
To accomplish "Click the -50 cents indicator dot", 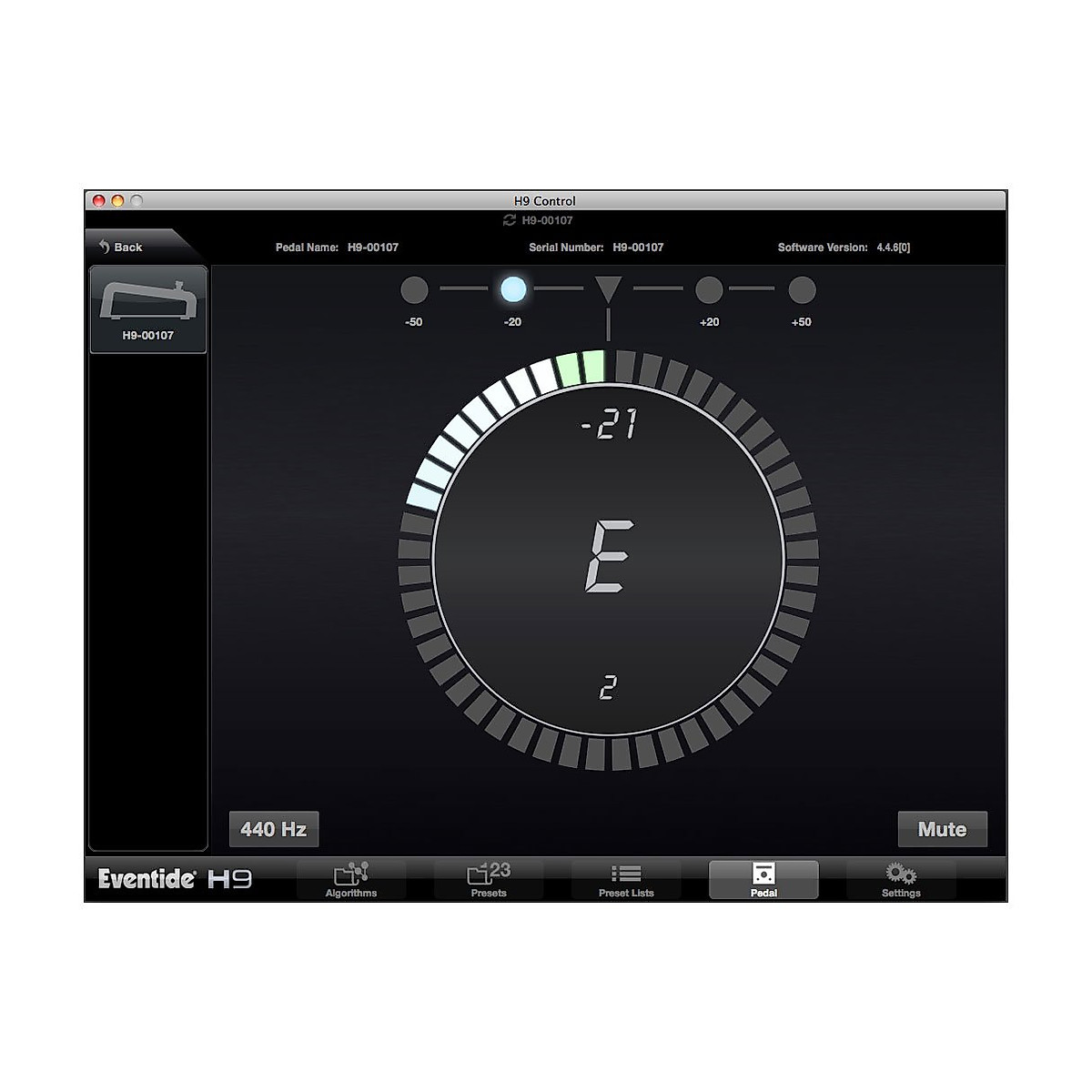I will pyautogui.click(x=414, y=290).
